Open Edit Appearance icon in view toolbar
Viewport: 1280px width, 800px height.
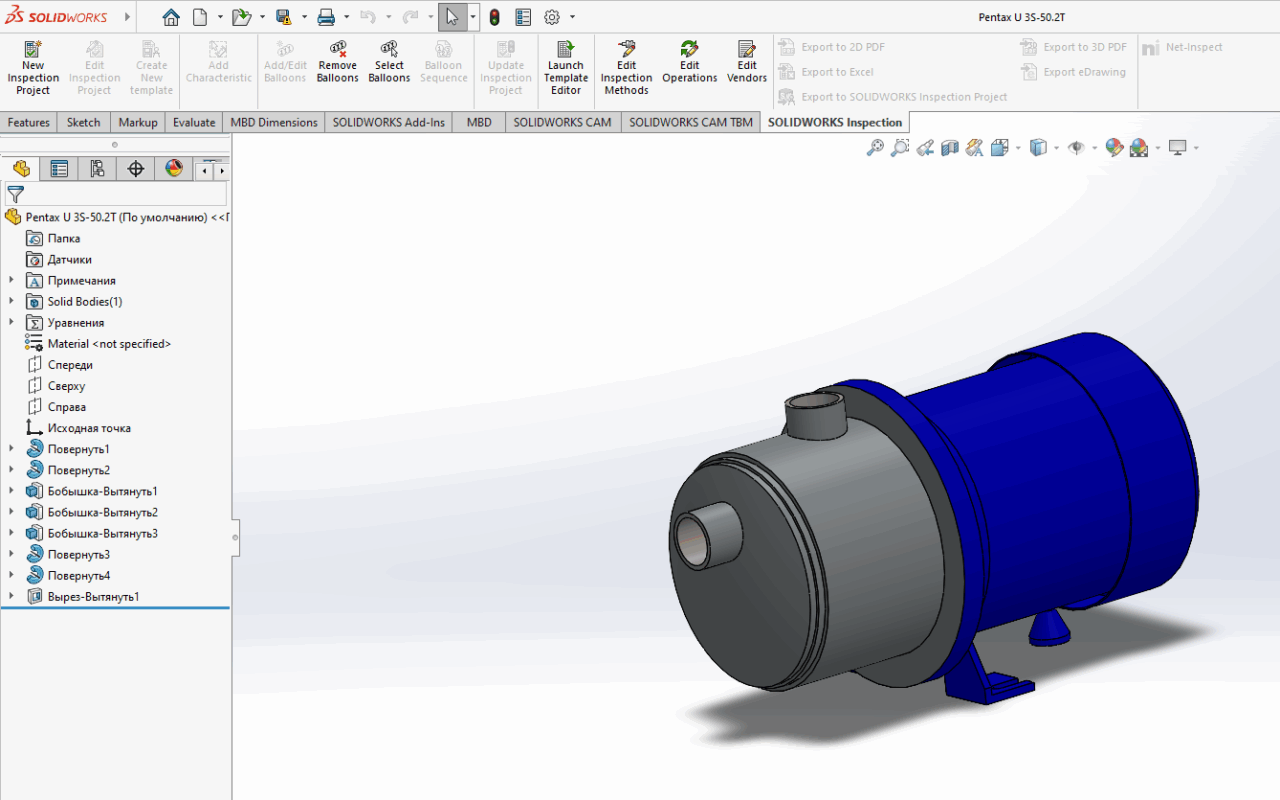coord(1112,148)
